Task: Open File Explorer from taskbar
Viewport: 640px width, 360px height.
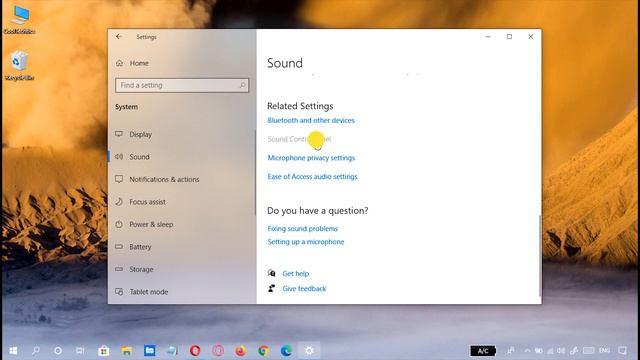Action: (127, 351)
